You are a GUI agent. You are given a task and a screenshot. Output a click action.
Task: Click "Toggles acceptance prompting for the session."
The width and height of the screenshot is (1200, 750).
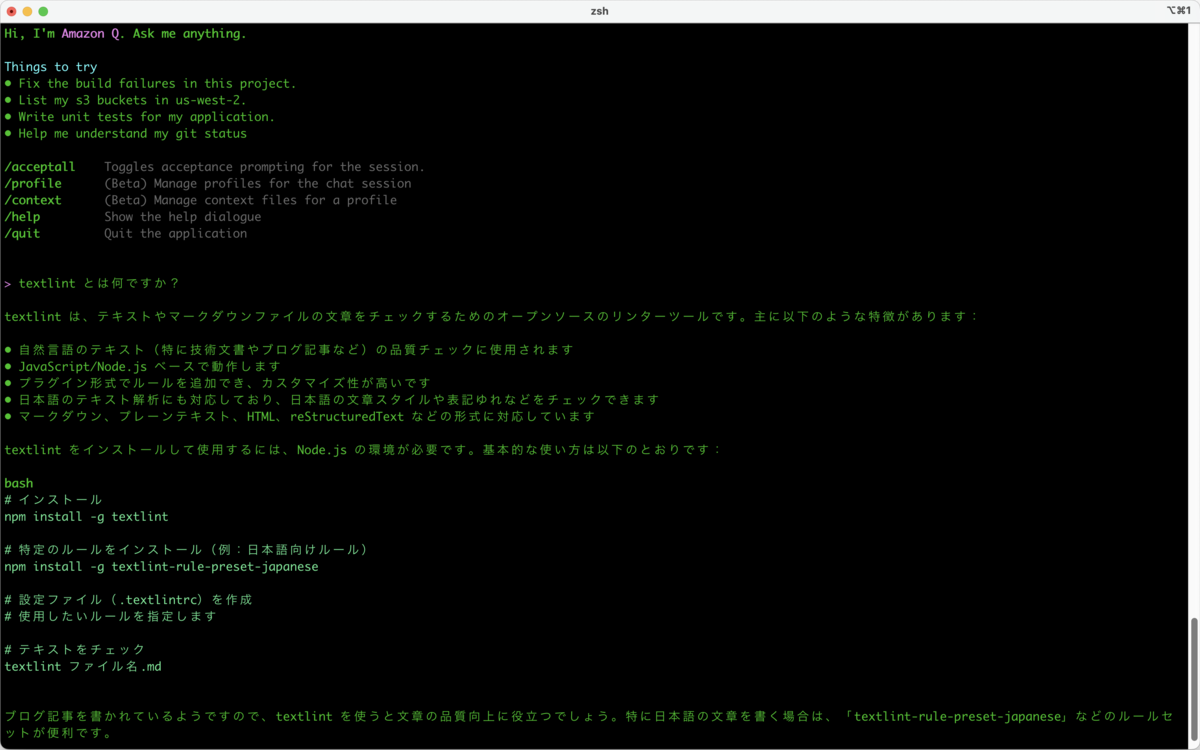pos(265,167)
